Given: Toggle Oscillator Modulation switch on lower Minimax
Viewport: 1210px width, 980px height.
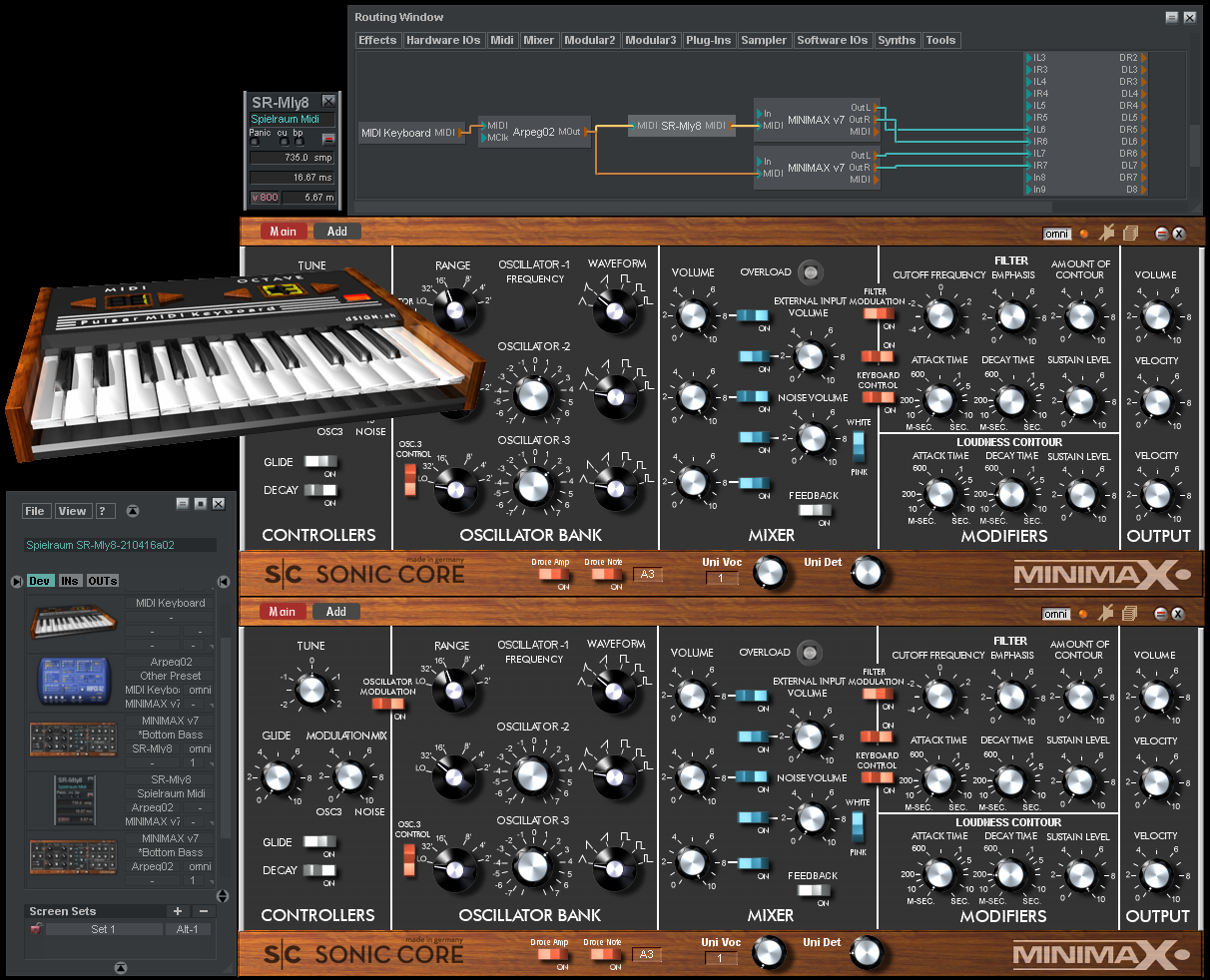Looking at the screenshot, I should pyautogui.click(x=387, y=704).
